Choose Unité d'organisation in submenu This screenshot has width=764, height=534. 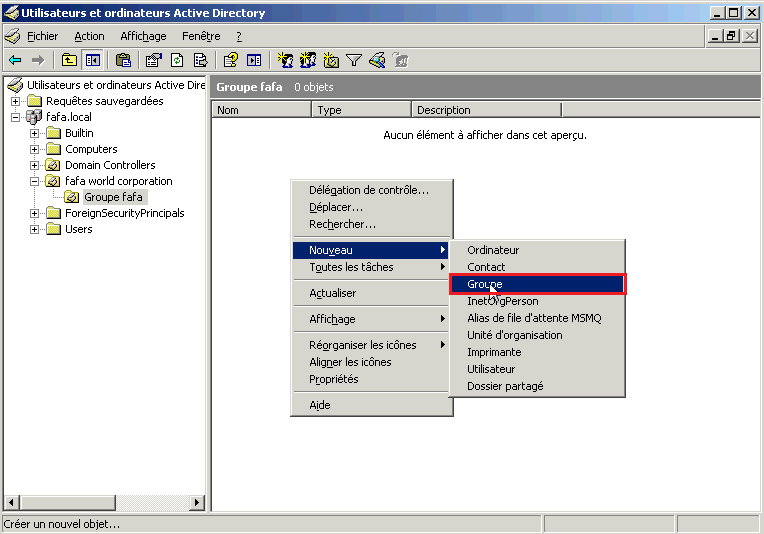[x=537, y=335]
